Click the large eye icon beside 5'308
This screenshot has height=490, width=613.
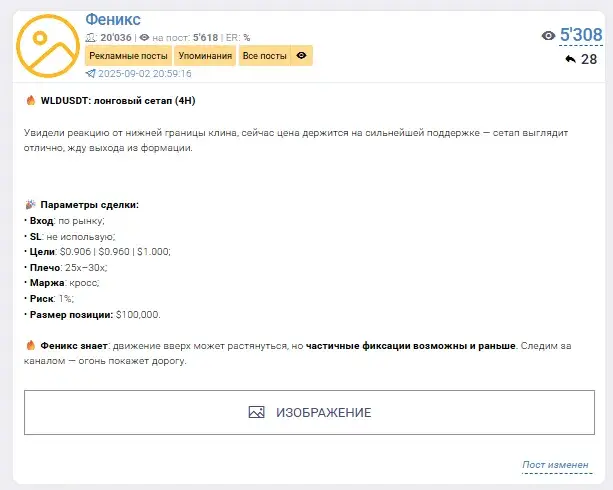tap(548, 36)
